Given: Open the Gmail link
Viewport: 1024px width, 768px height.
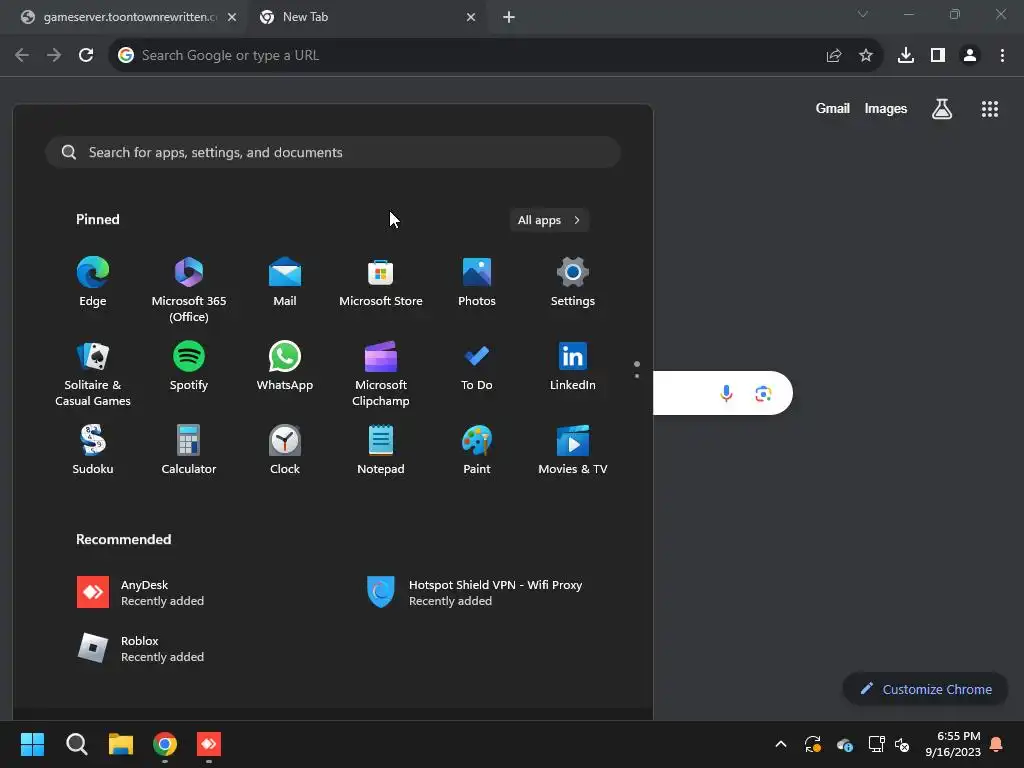Looking at the screenshot, I should point(833,108).
